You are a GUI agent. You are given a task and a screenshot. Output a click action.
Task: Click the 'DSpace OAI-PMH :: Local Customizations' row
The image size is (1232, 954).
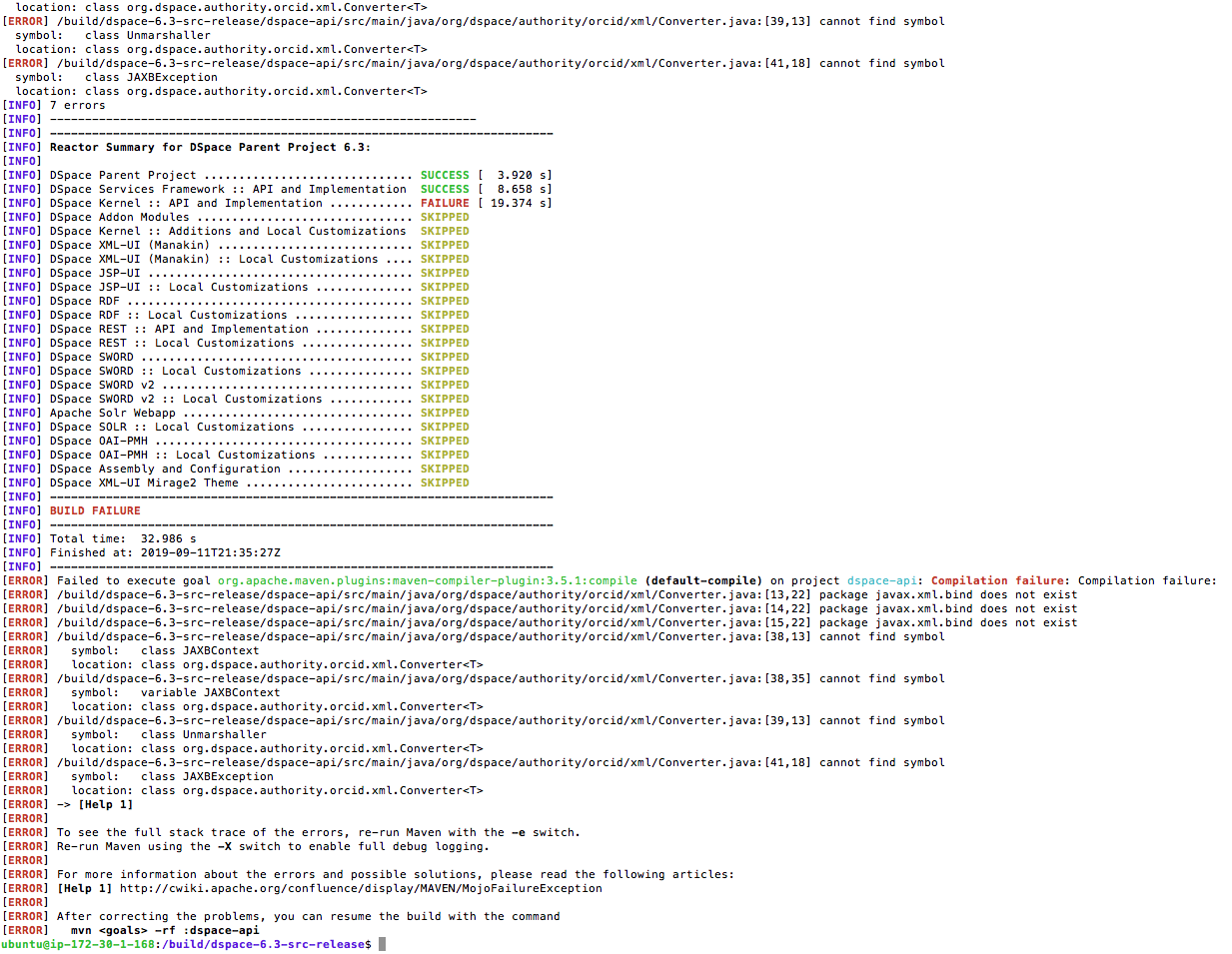tap(236, 455)
